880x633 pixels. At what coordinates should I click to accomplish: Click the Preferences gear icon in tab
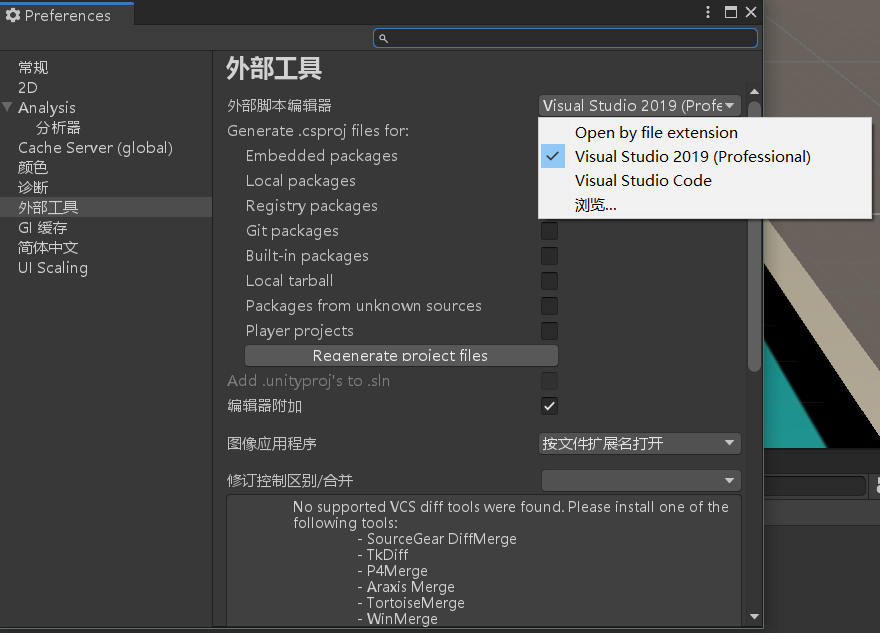tap(12, 15)
